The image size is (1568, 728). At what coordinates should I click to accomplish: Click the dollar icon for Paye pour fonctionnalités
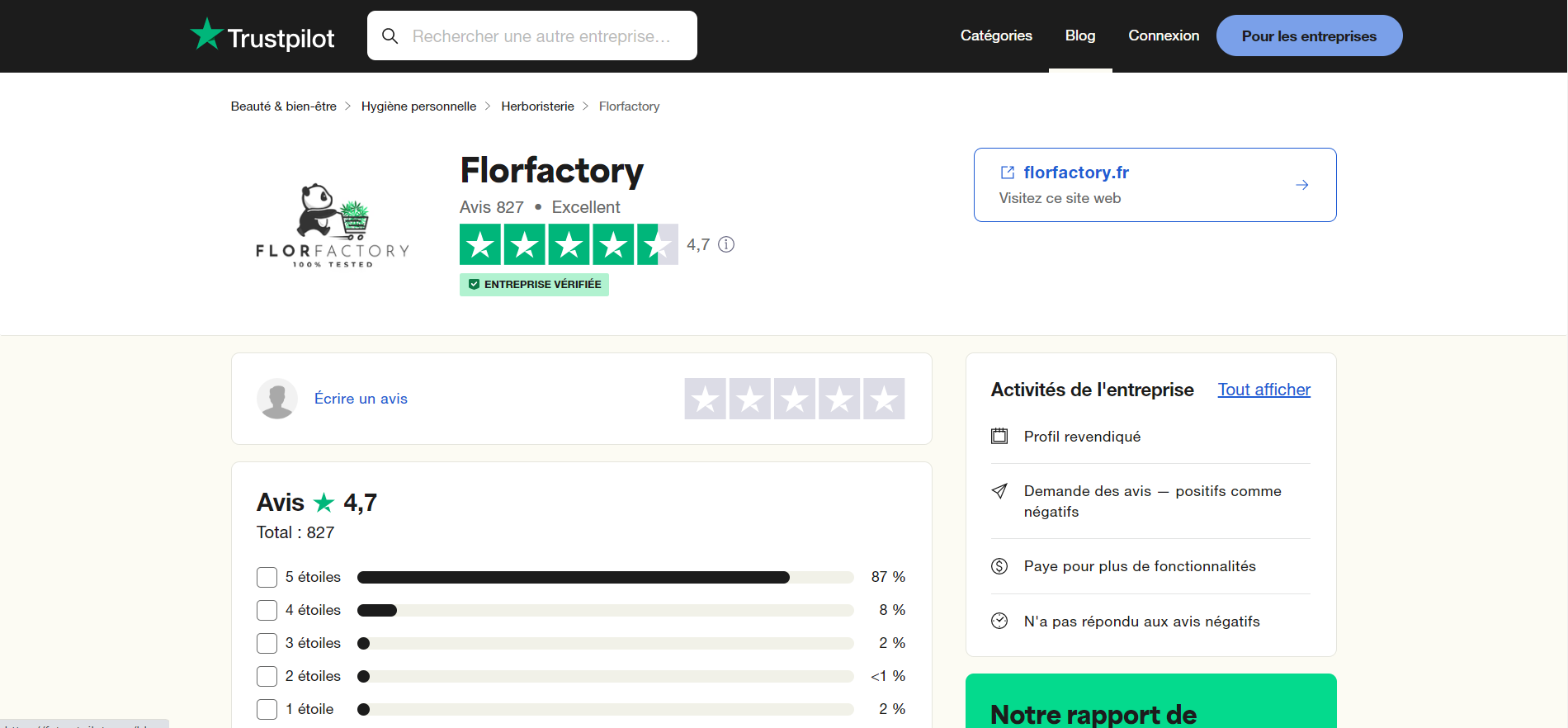pyautogui.click(x=999, y=566)
